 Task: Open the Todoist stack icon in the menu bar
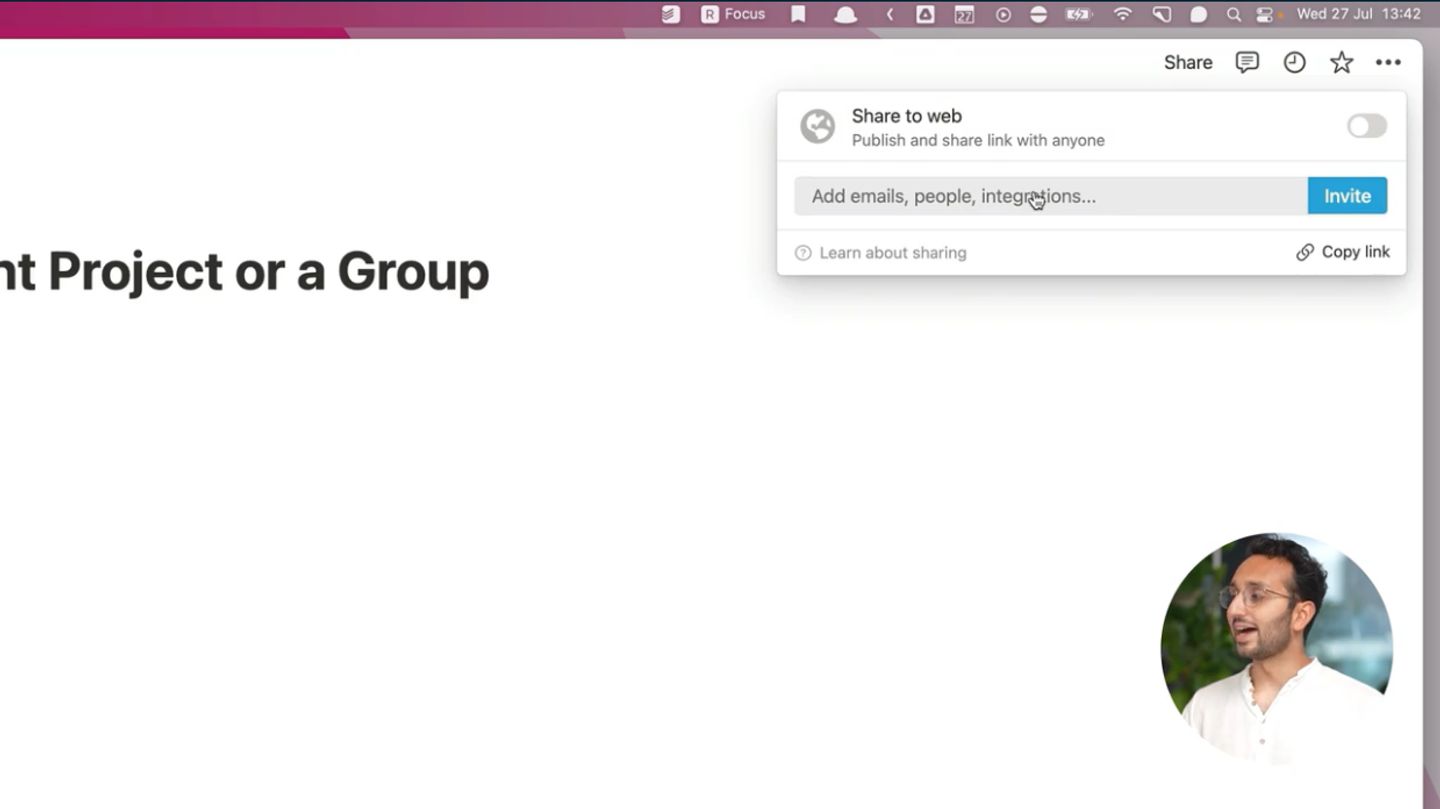[x=671, y=14]
